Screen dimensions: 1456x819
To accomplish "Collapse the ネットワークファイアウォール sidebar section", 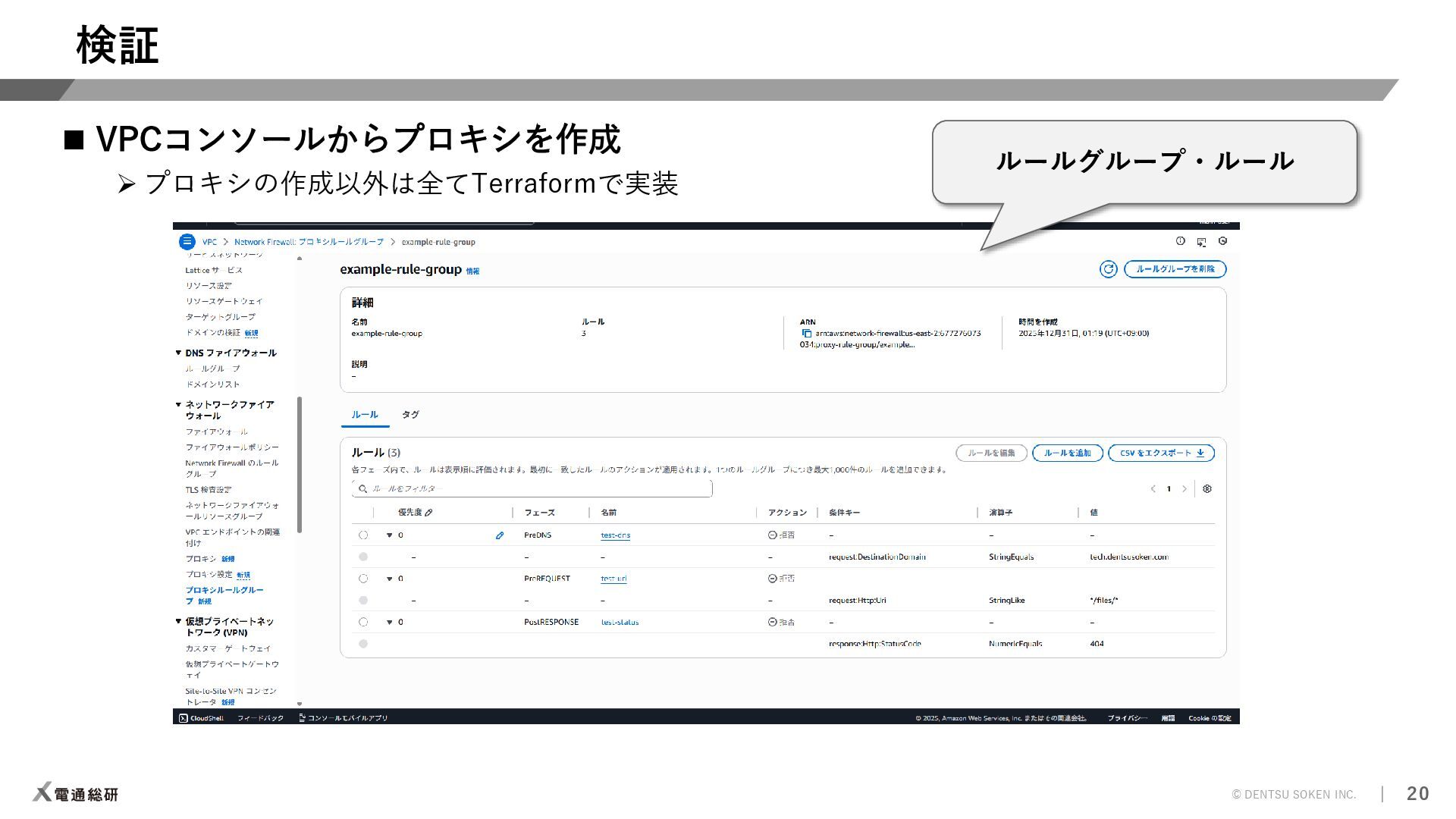I will tap(178, 404).
